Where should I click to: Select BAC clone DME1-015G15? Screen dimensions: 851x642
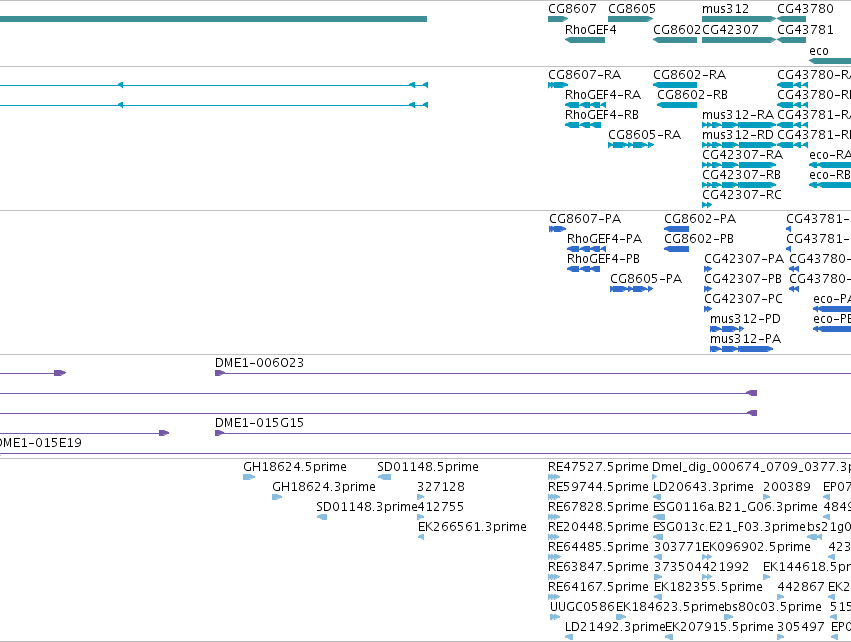tap(533, 433)
